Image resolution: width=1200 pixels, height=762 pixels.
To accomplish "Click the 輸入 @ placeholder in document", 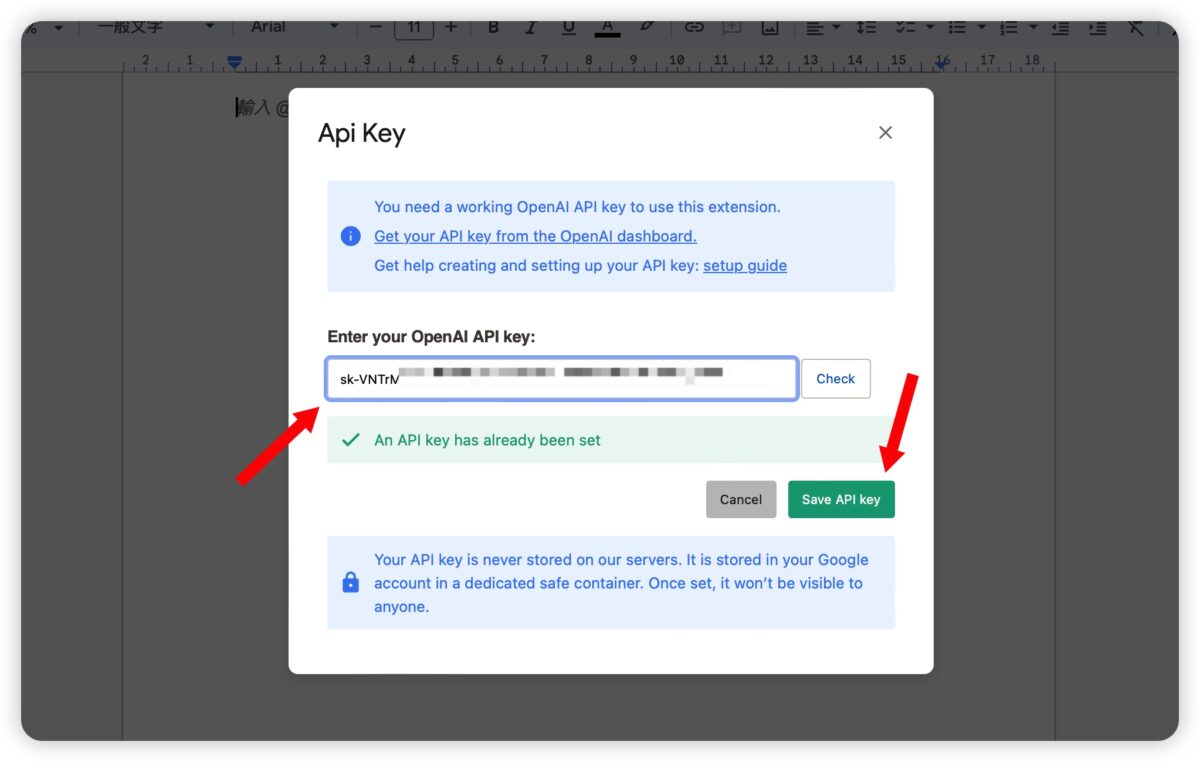I will [x=262, y=108].
